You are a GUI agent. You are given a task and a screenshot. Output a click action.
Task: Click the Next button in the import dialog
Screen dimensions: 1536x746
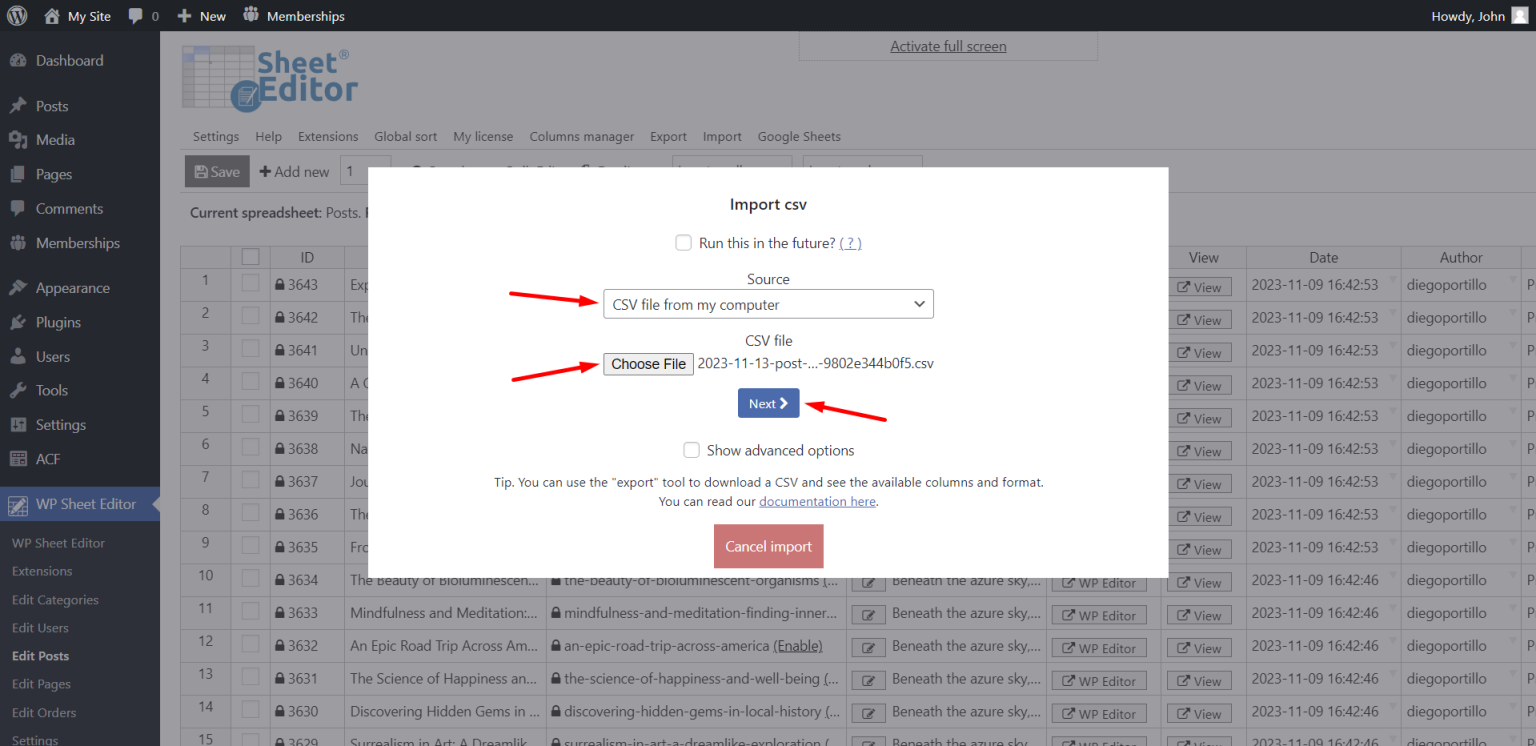click(768, 403)
